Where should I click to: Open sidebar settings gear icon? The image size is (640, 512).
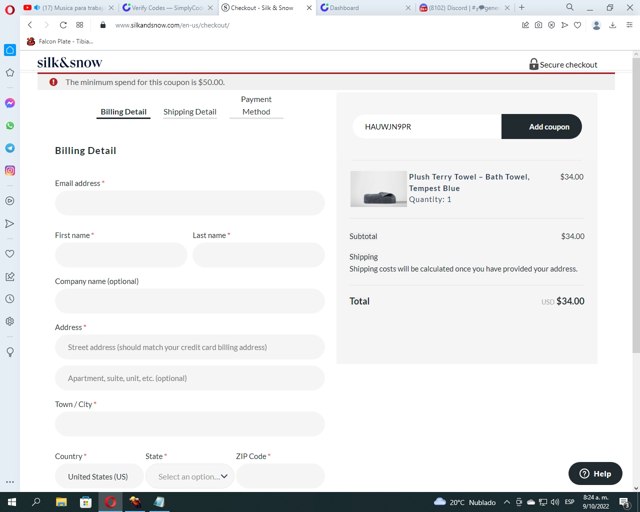click(x=10, y=321)
